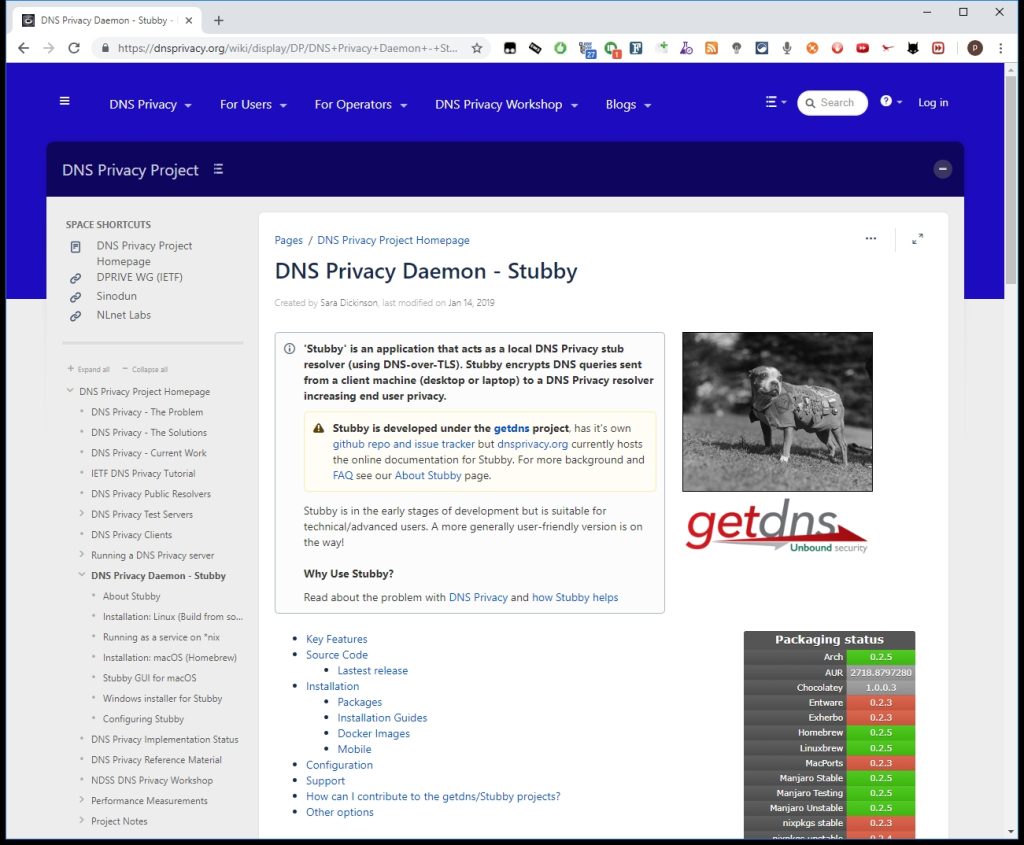Click the link icon beside NLnet Labs
Viewport: 1024px width, 845px height.
[x=76, y=316]
